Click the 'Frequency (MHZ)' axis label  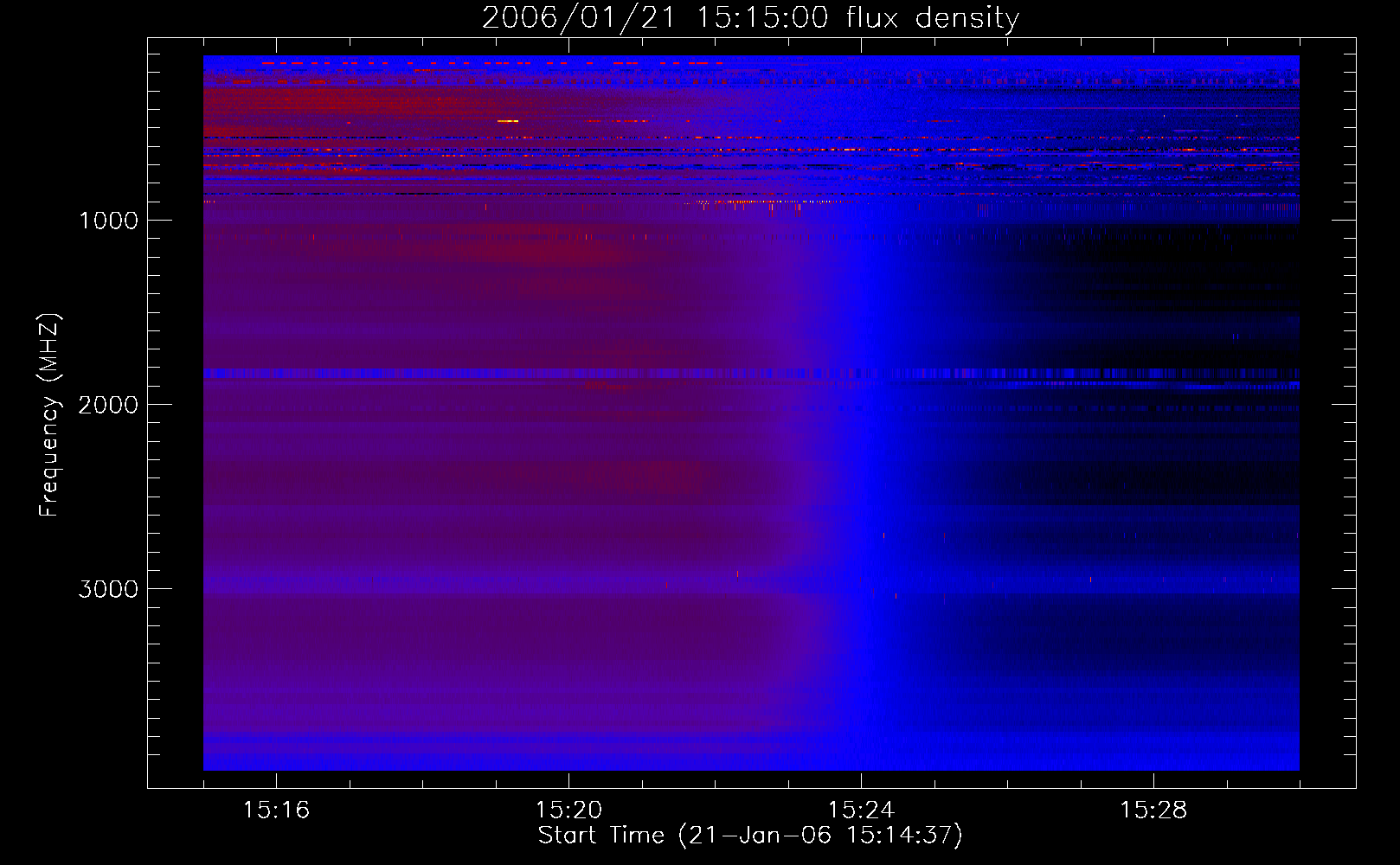tap(50, 415)
